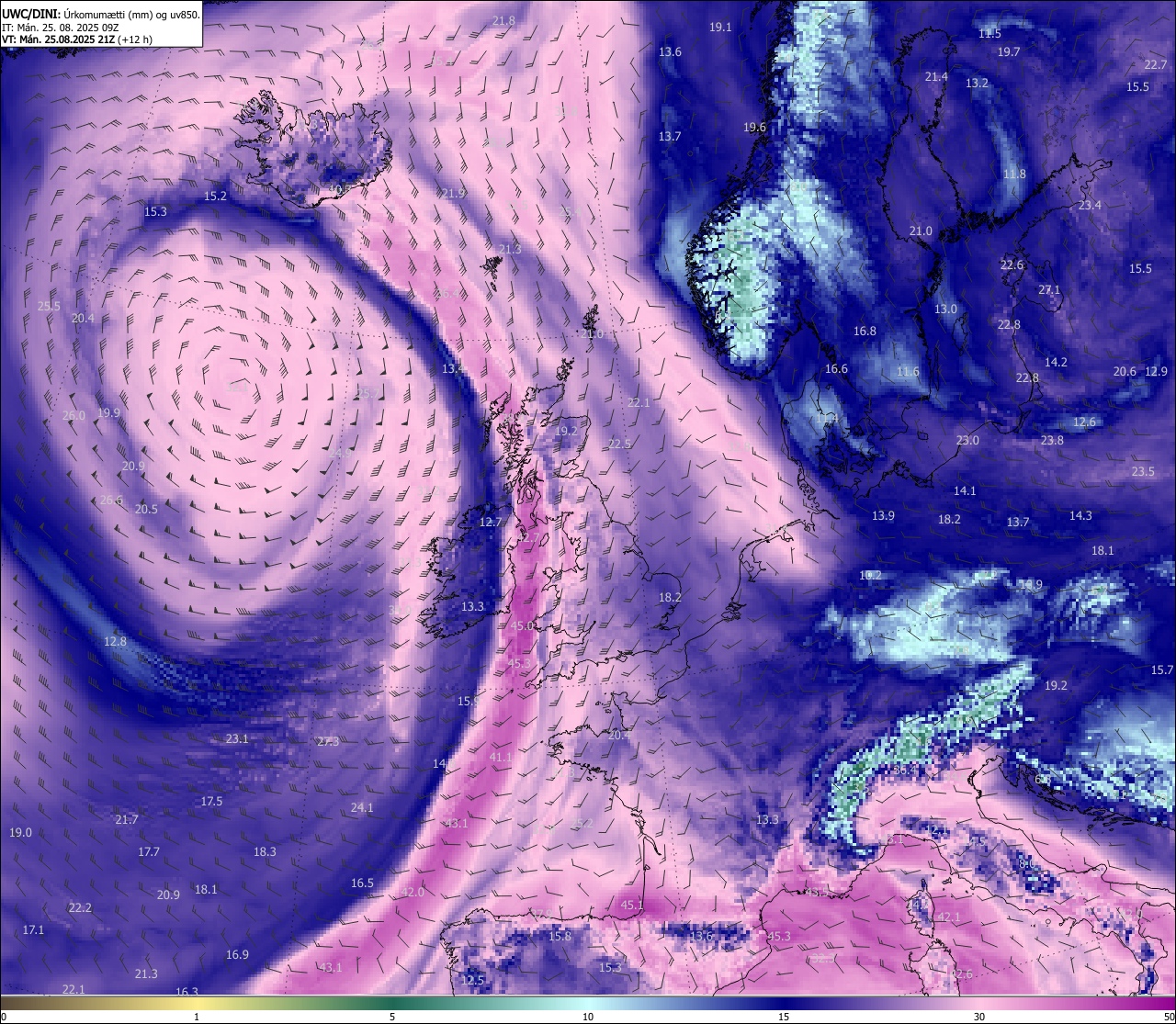
Task: Click the map value 22.6
Action: 1012,265
